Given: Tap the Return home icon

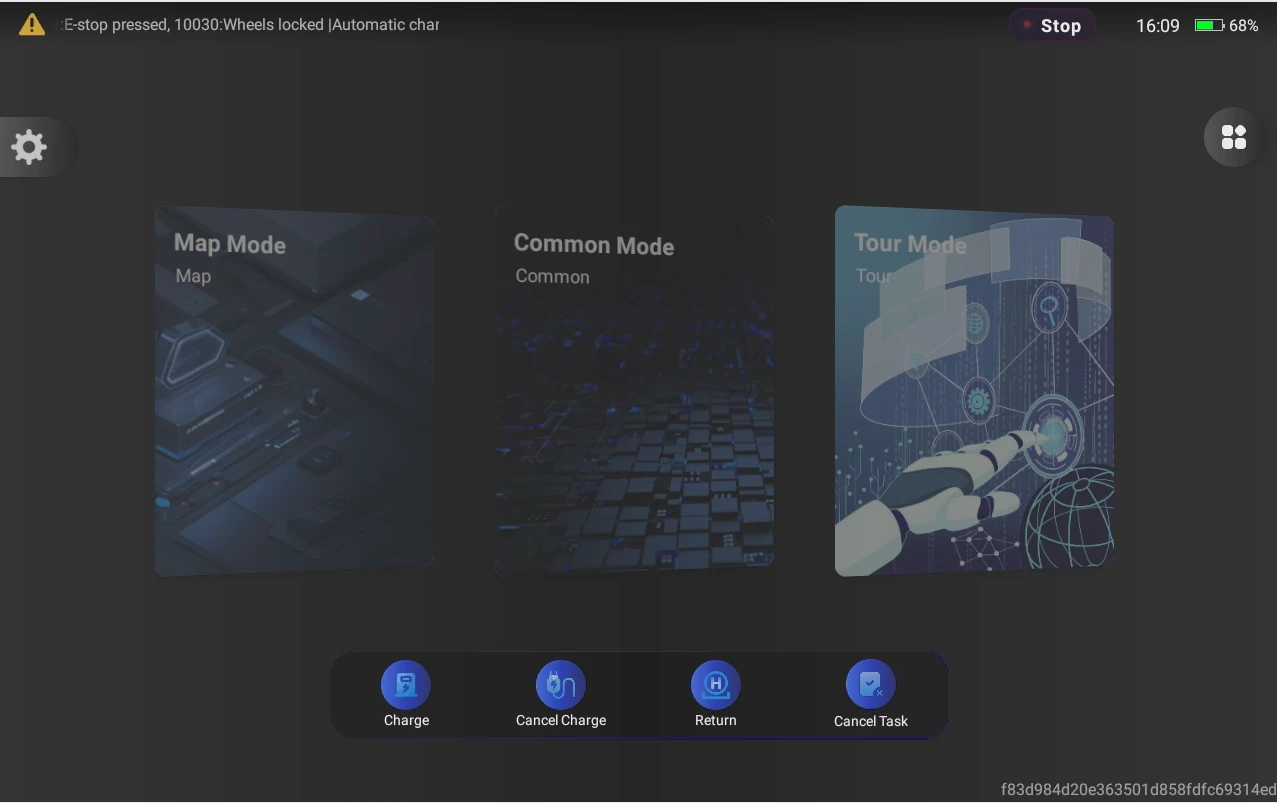Looking at the screenshot, I should click(x=716, y=685).
